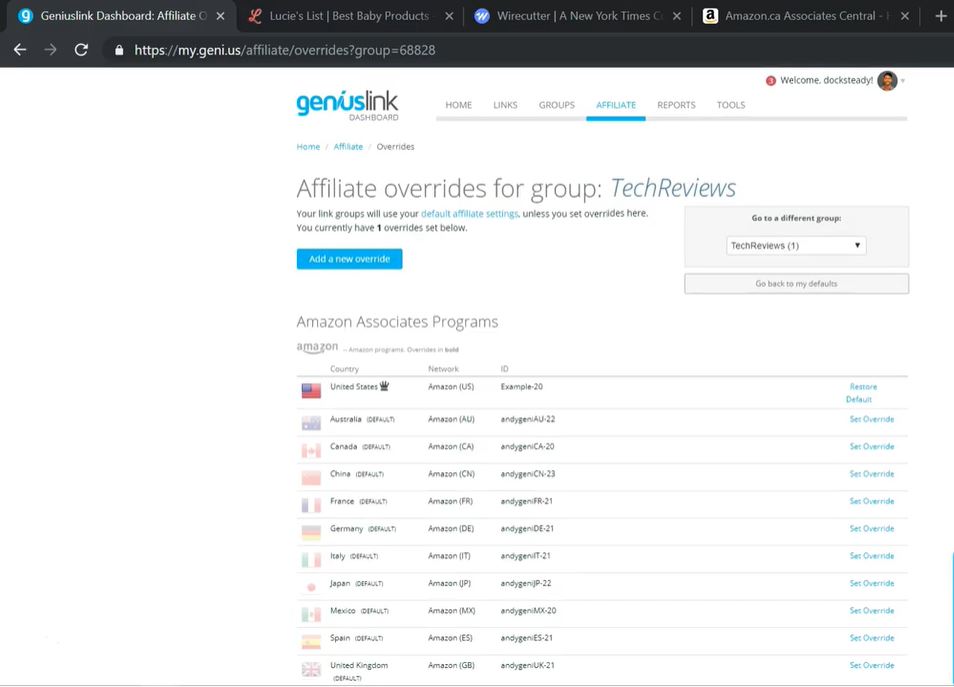Click Set Override for Italy
The width and height of the screenshot is (954, 687).
[872, 556]
